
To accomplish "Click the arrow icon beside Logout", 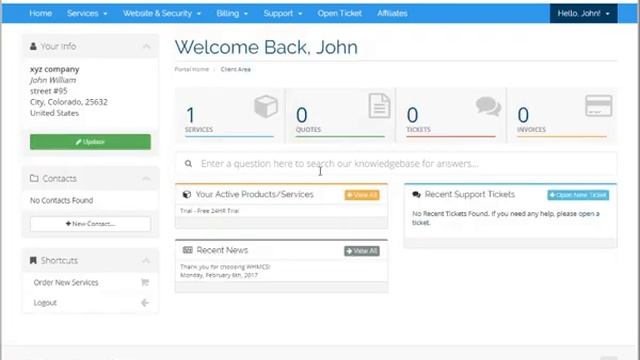I will click(145, 303).
